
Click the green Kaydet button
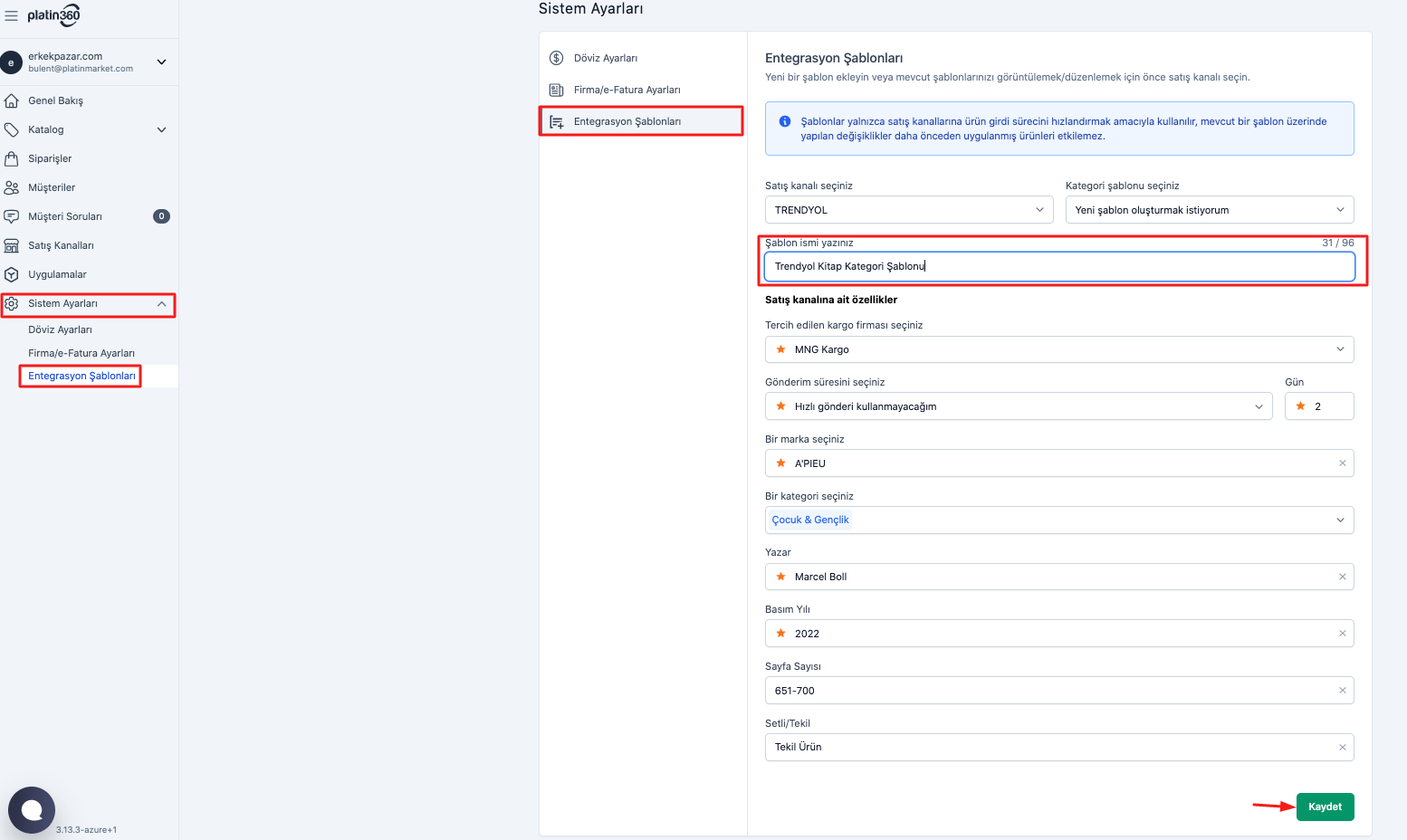[1325, 807]
